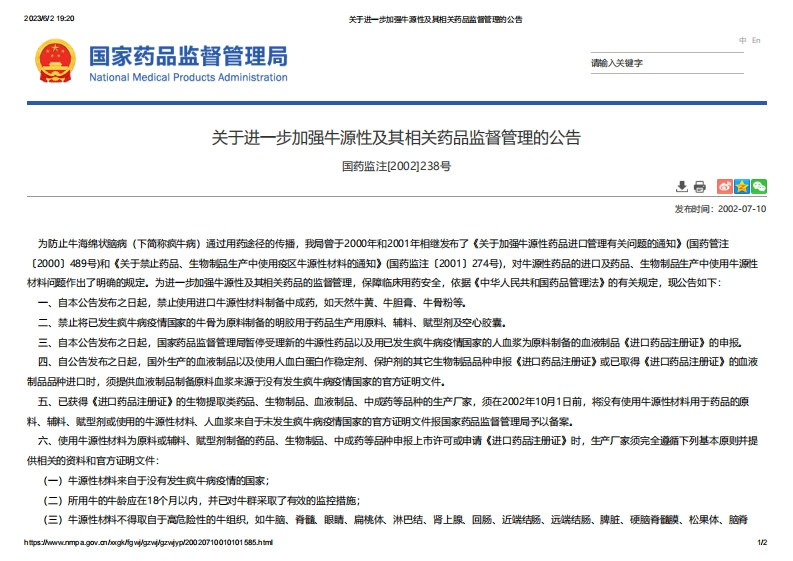
Task: Click the page number 1/2 indicator
Action: click(x=761, y=543)
